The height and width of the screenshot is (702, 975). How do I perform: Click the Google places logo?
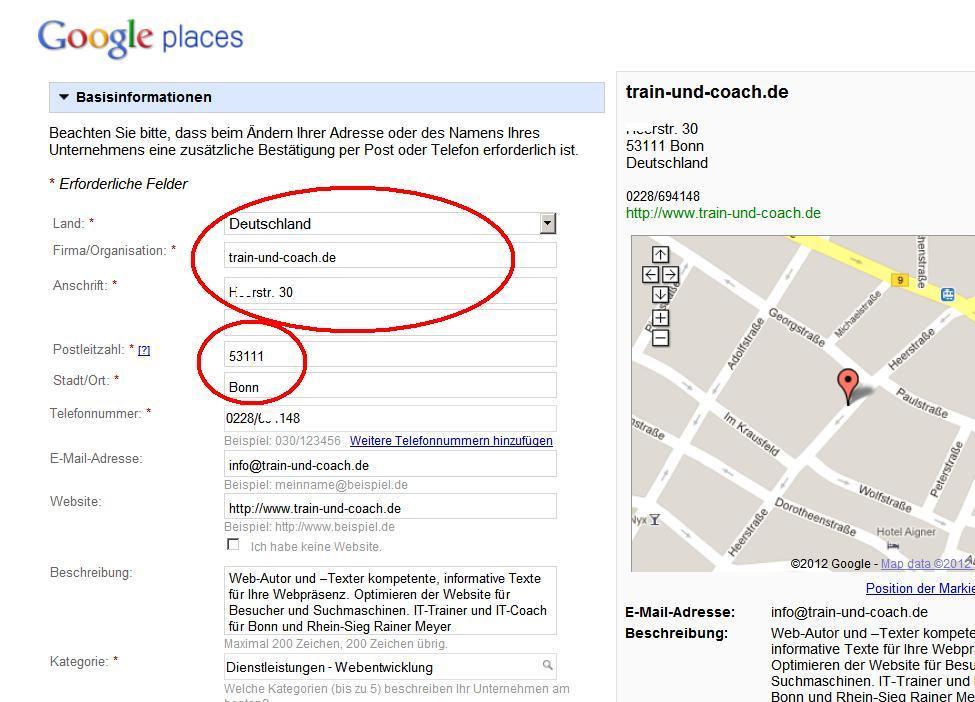(x=141, y=37)
